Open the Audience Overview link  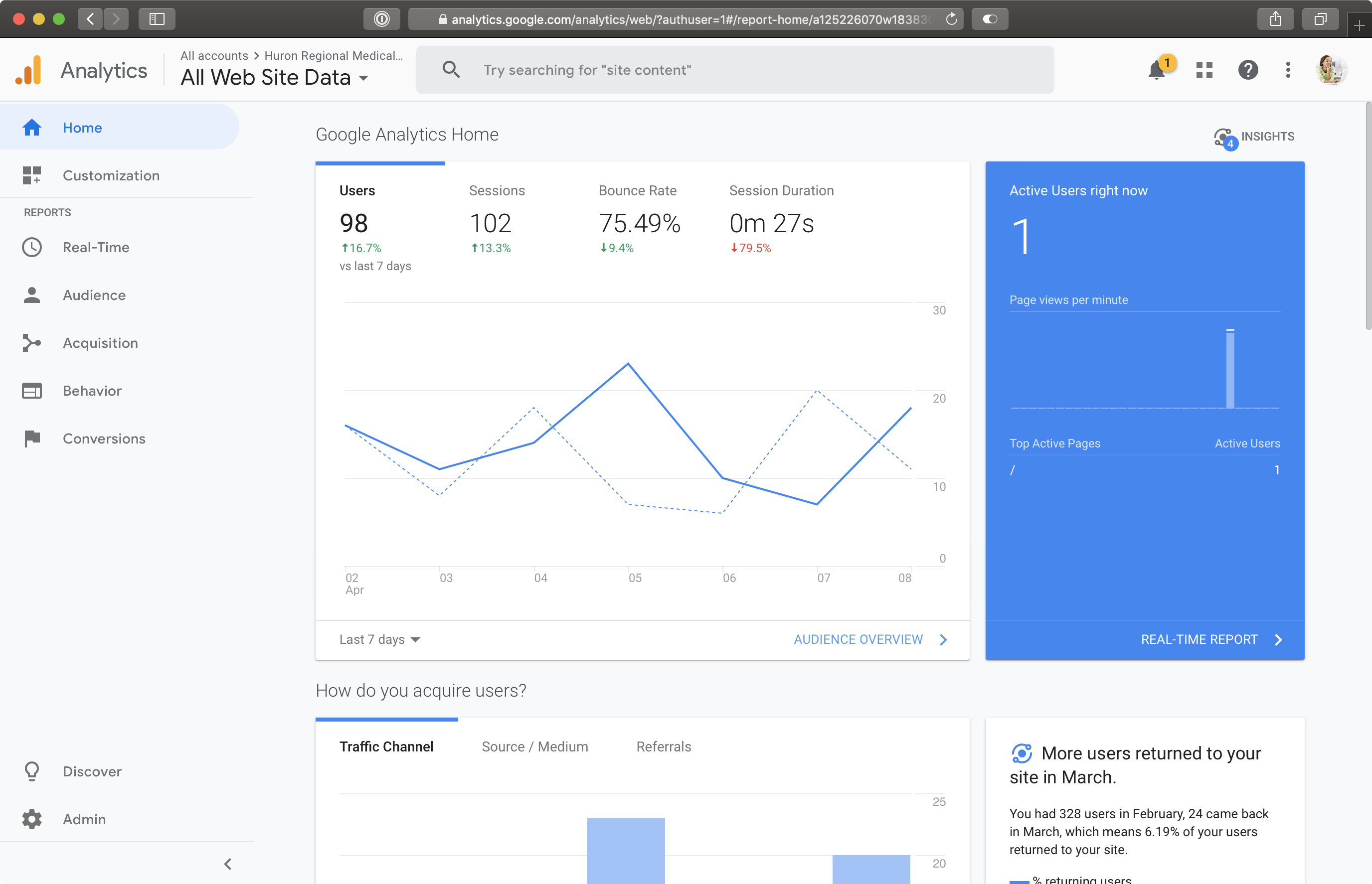(858, 639)
